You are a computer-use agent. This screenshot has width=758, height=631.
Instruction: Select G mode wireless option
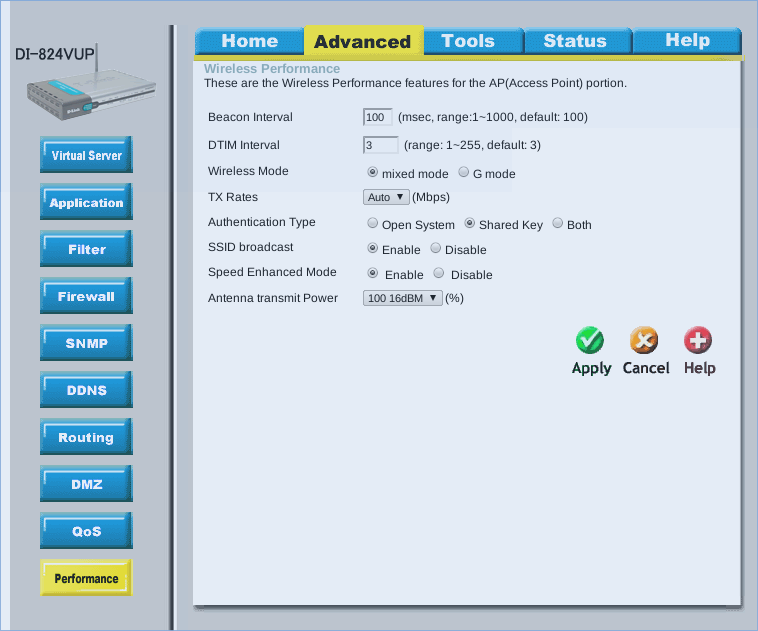coord(463,172)
